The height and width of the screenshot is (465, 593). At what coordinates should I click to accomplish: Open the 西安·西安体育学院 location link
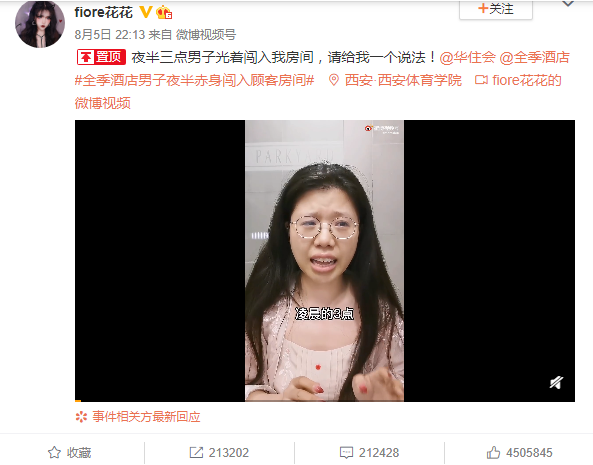(403, 80)
